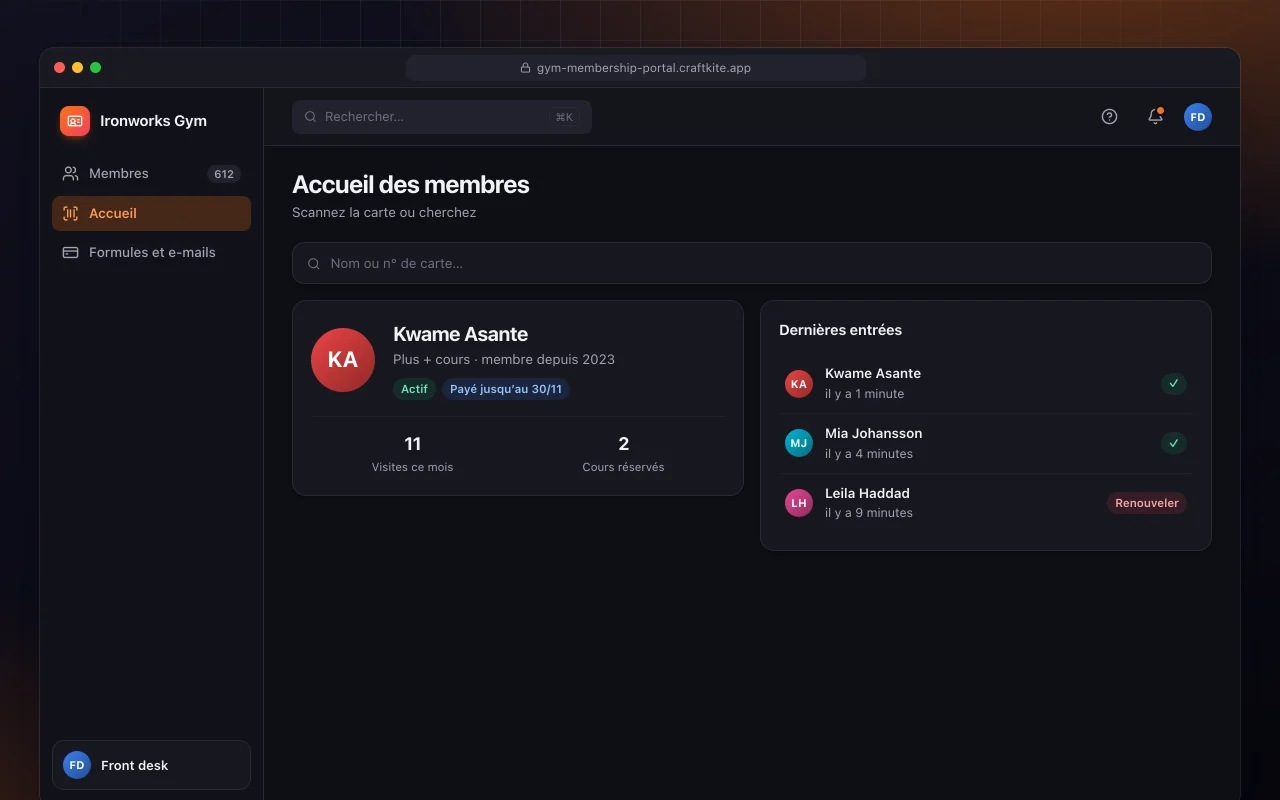
Task: Click Mia Johansson's MJ avatar
Action: coord(799,443)
